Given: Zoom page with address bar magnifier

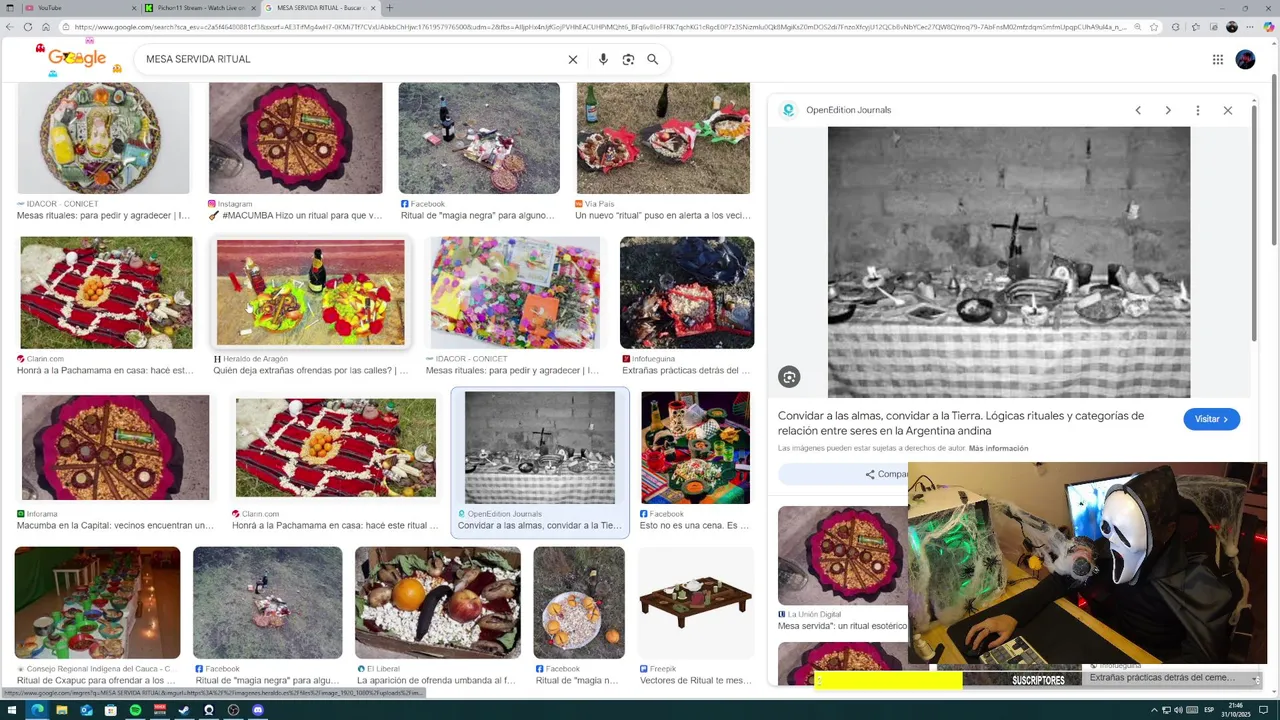Looking at the screenshot, I should click(x=1137, y=27).
